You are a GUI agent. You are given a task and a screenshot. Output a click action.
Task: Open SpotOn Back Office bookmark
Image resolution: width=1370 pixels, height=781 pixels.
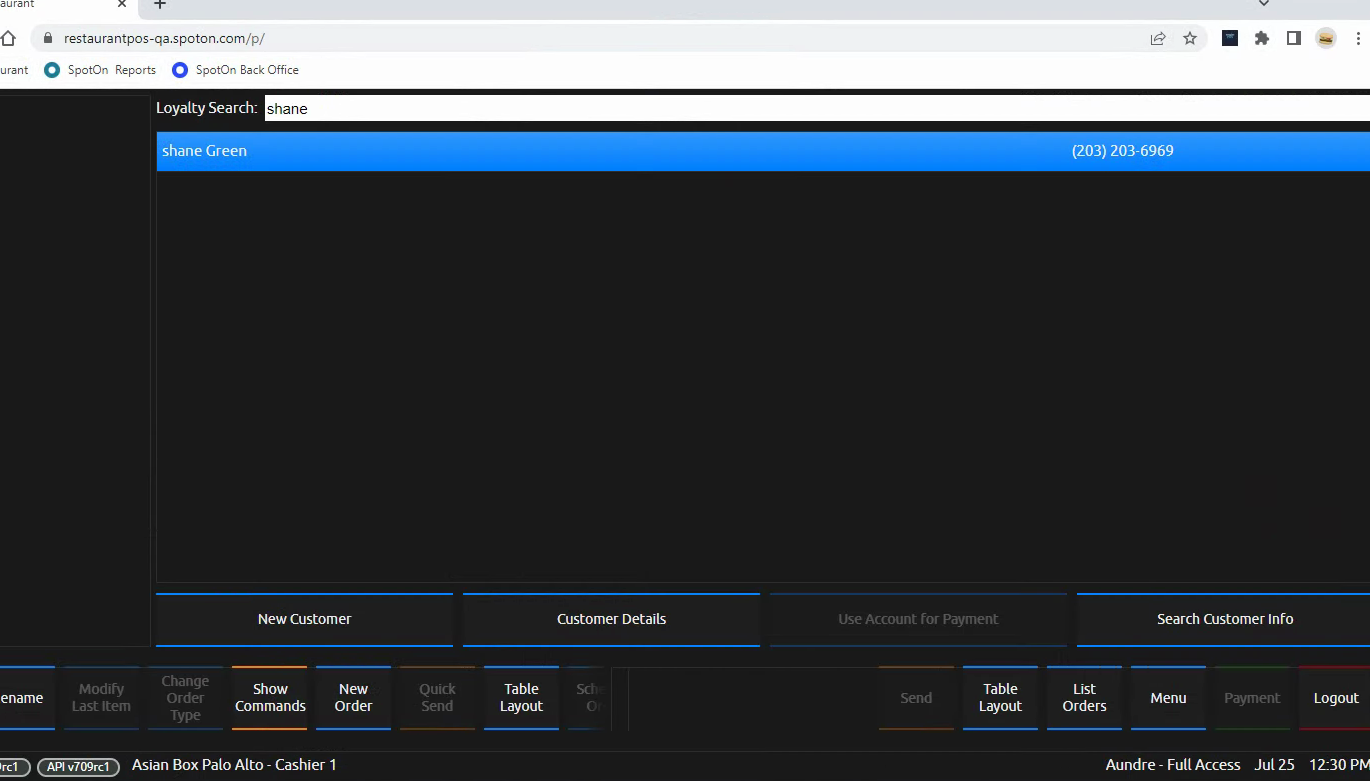tap(236, 70)
